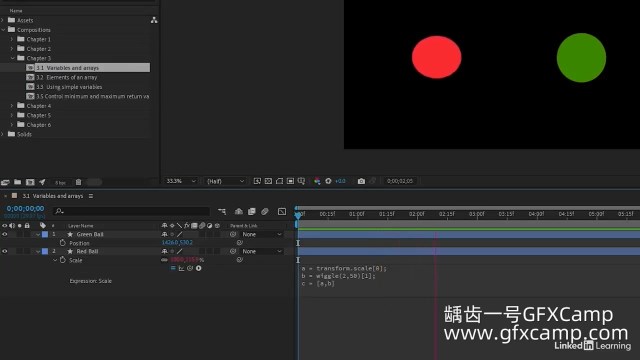This screenshot has width=640, height=360.
Task: Hide the Green Ball layer
Action: click(4, 234)
